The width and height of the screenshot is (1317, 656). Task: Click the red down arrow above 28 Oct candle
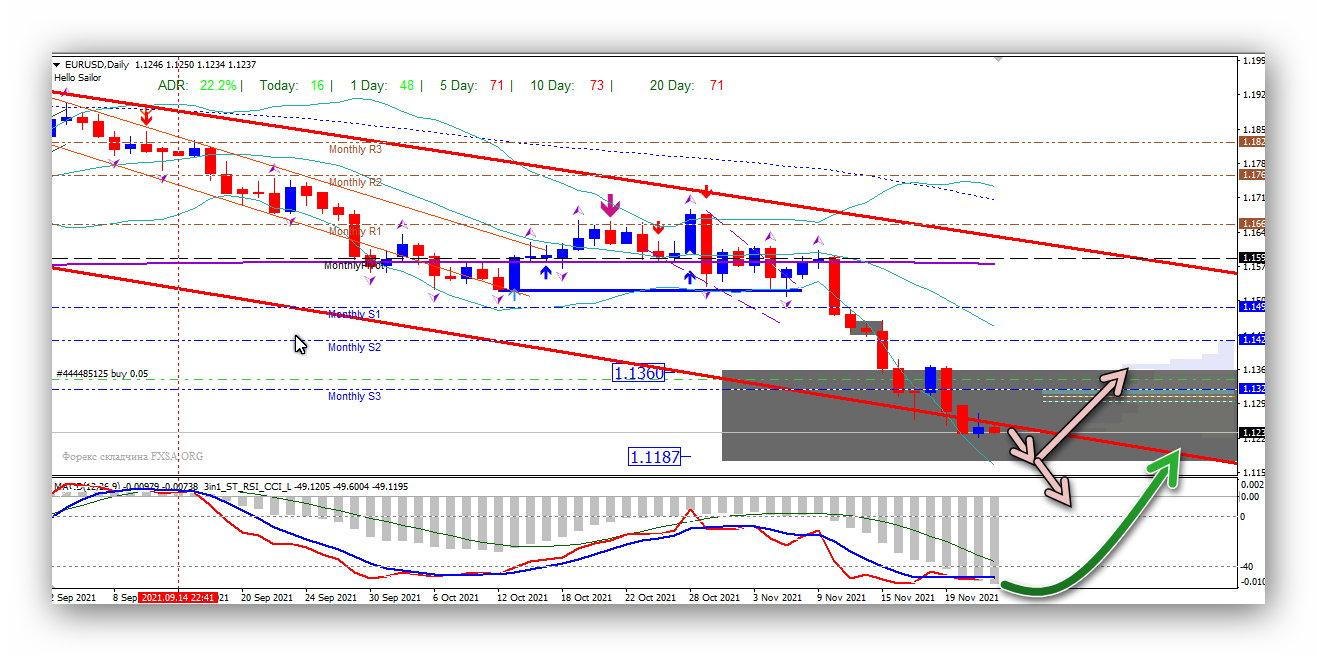[x=706, y=192]
